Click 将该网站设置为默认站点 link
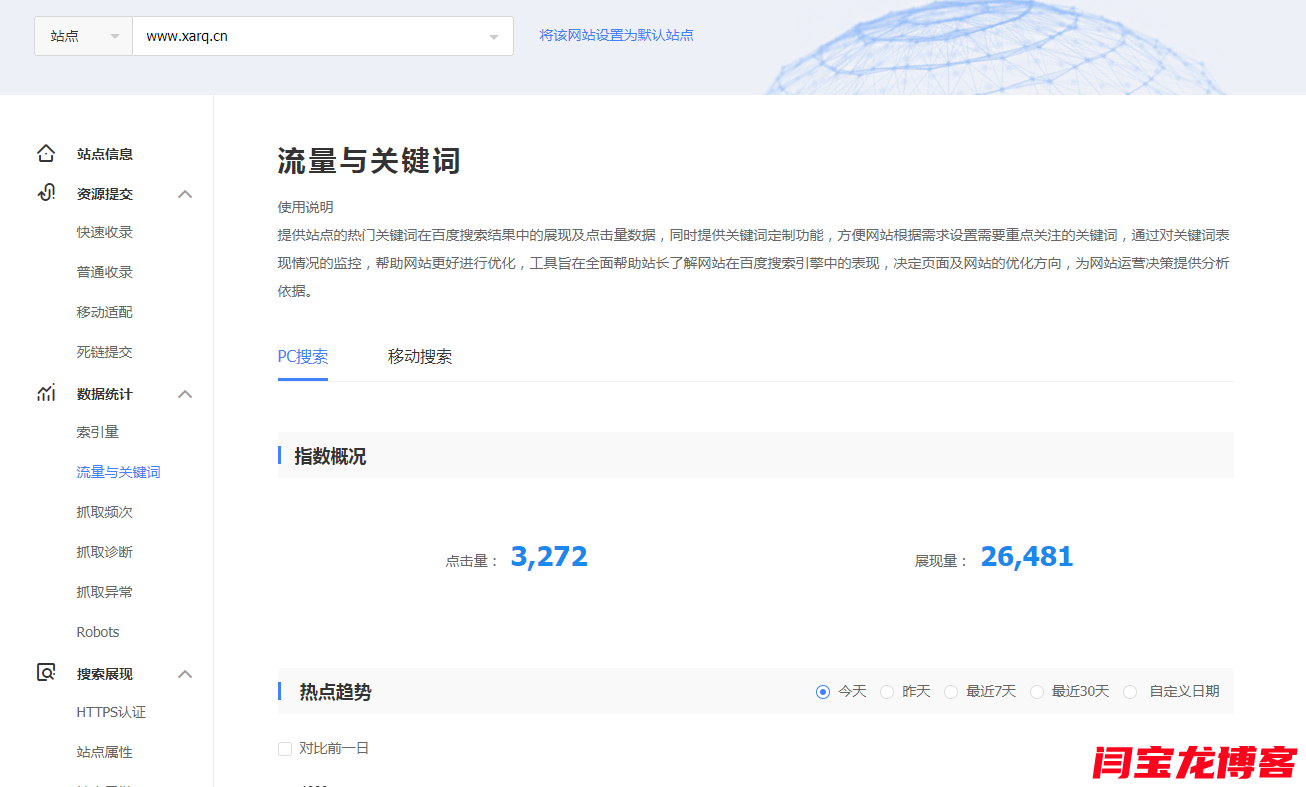This screenshot has height=787, width=1306. click(x=616, y=35)
